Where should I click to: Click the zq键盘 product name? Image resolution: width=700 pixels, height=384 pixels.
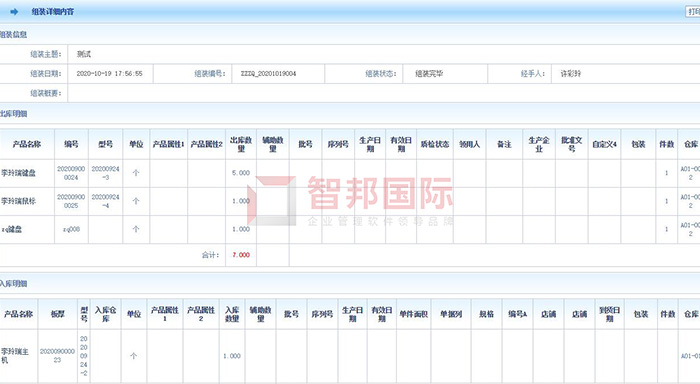click(x=12, y=230)
